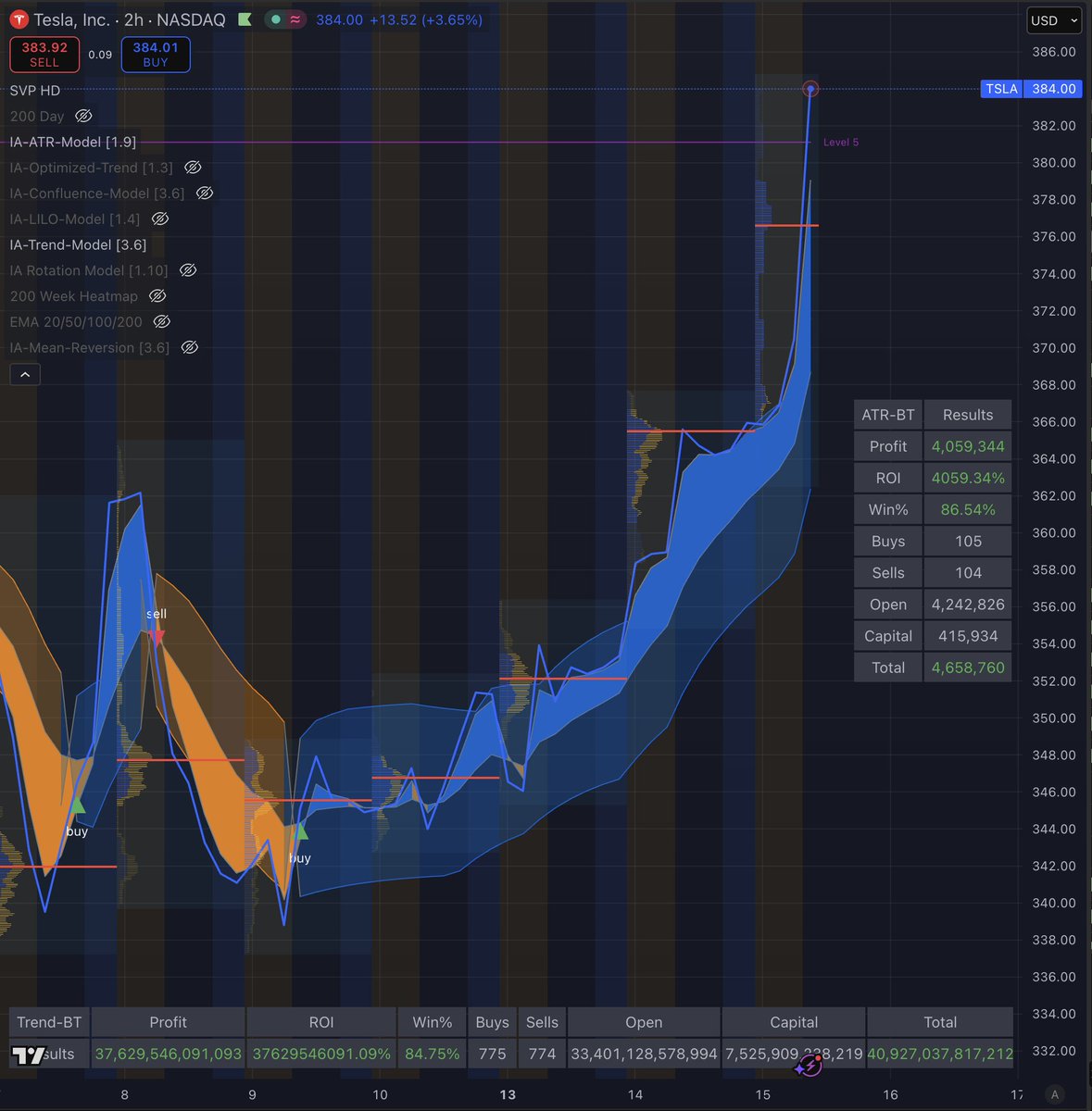The width and height of the screenshot is (1092, 1111).
Task: Click the TSLA 384.00 price label
Action: [1031, 89]
